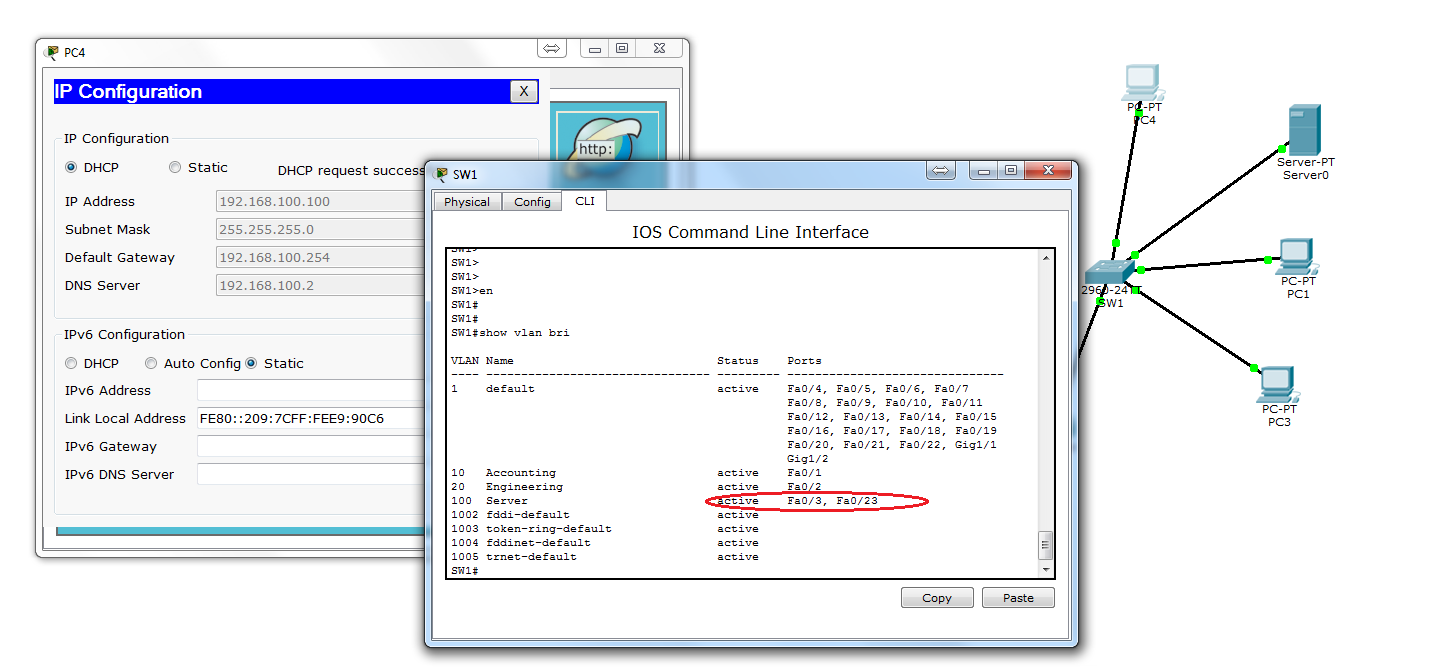Select the IPv4 DHCP radio button
Image resolution: width=1439 pixels, height=669 pixels.
[71, 167]
